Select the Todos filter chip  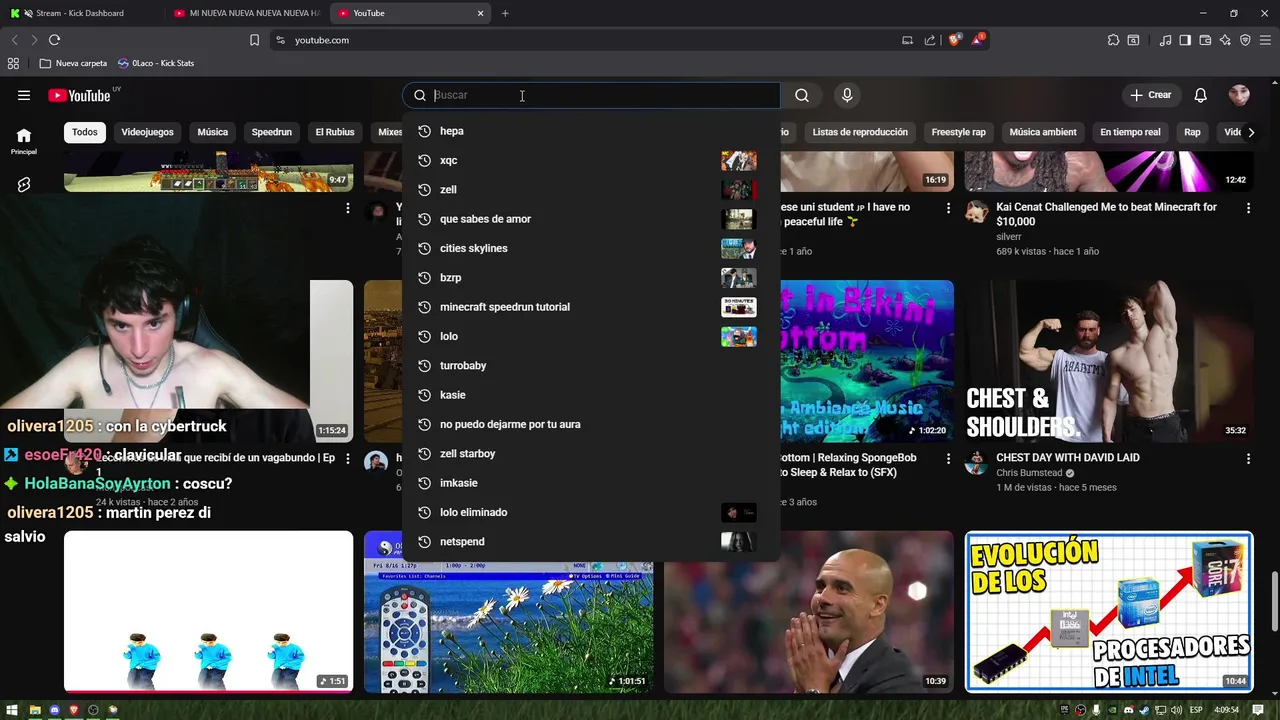[85, 132]
